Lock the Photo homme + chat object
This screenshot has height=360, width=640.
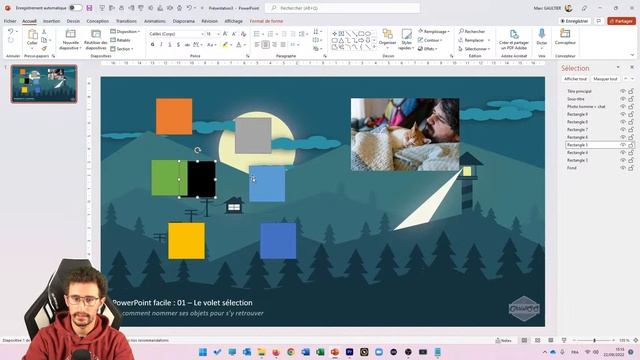631,107
